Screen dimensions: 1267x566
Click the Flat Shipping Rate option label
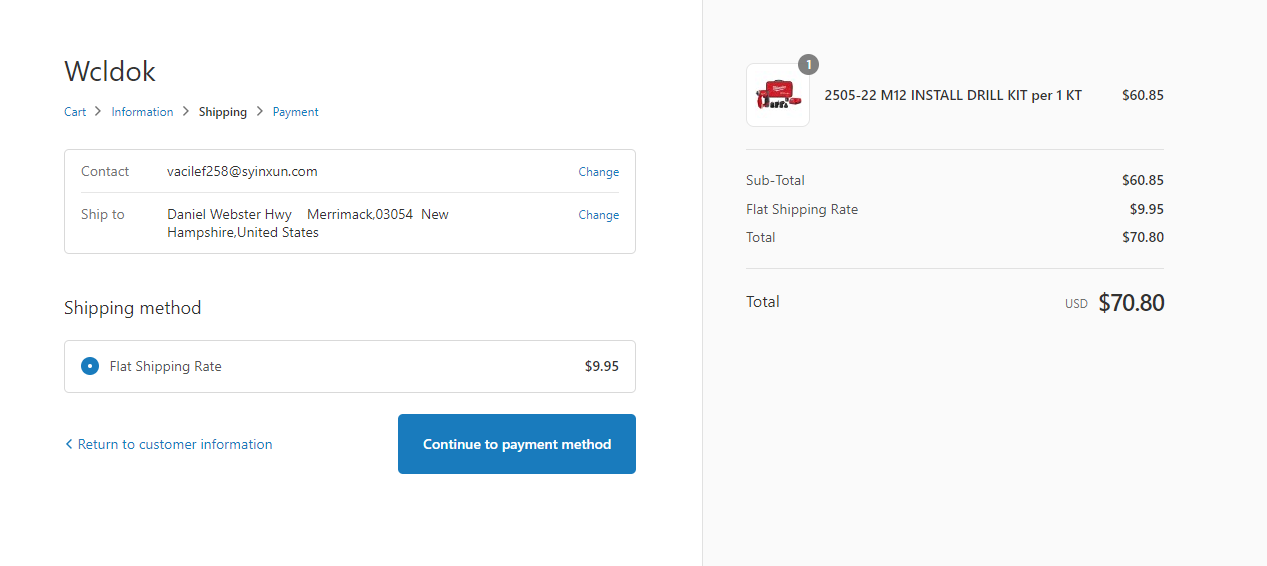click(166, 366)
